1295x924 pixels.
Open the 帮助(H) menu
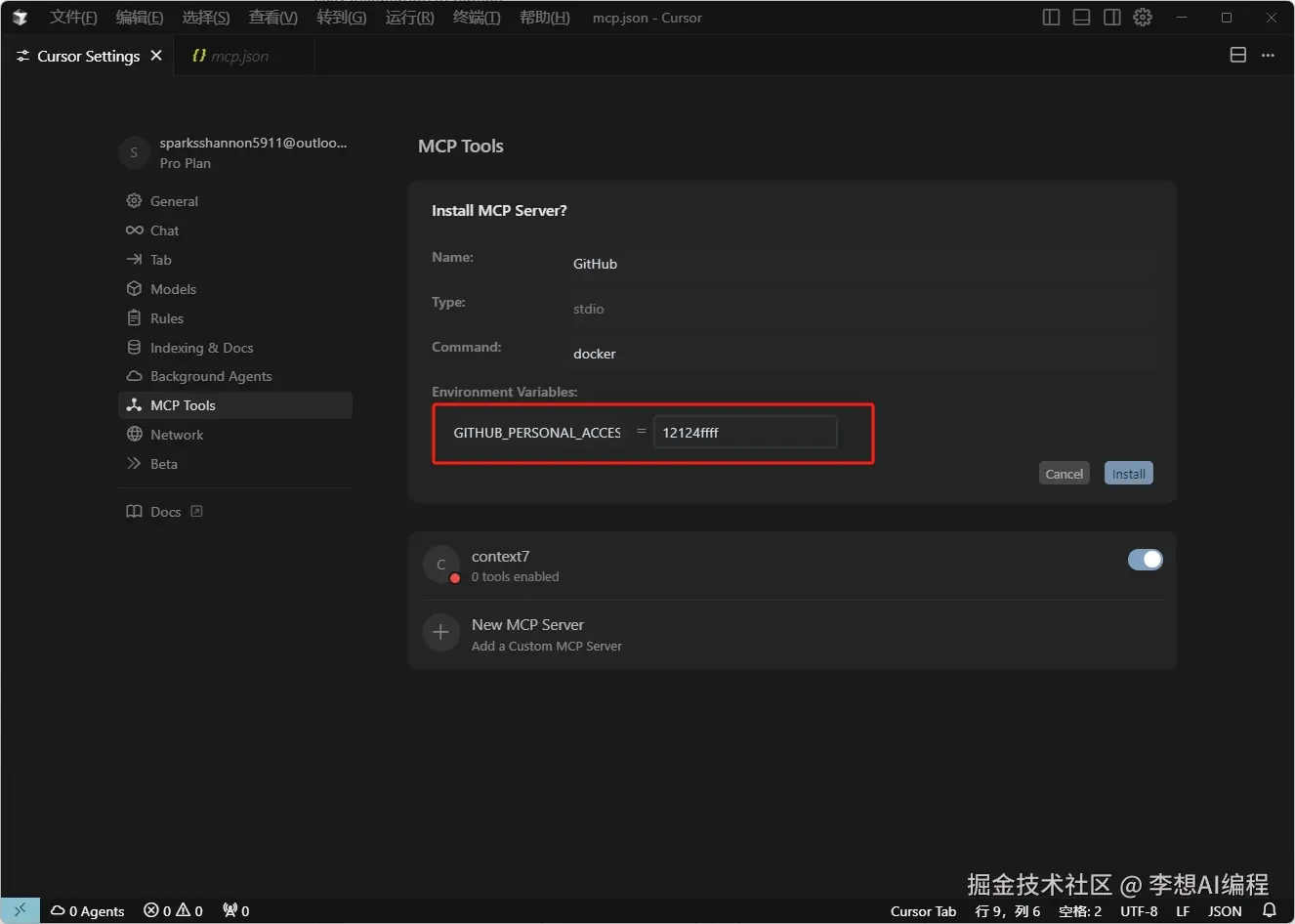coord(545,18)
